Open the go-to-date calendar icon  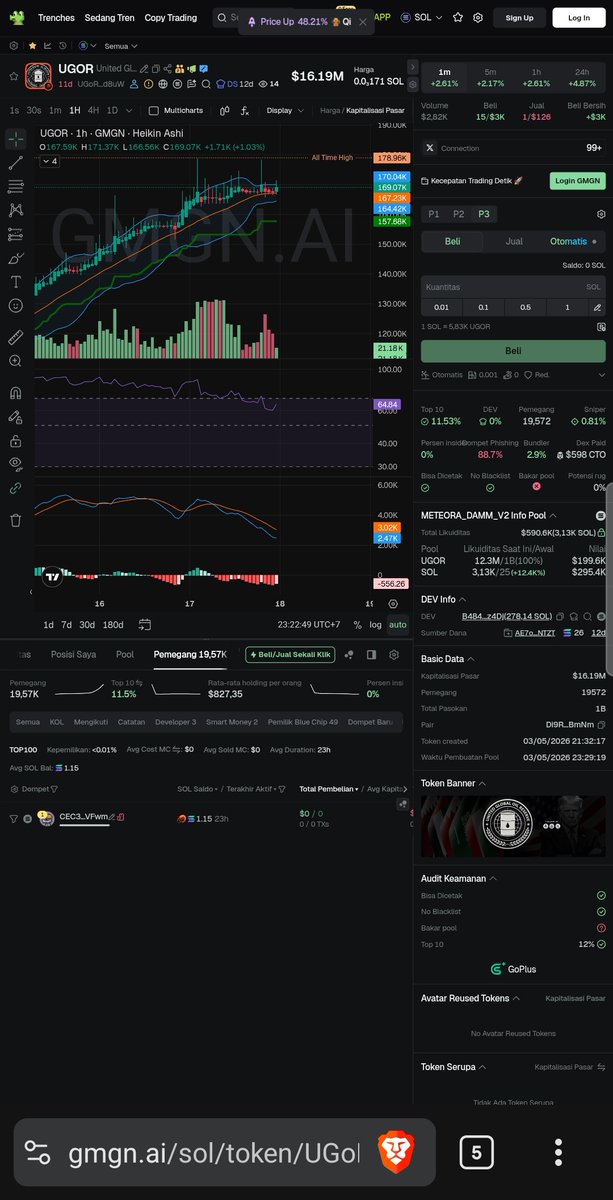coord(145,625)
